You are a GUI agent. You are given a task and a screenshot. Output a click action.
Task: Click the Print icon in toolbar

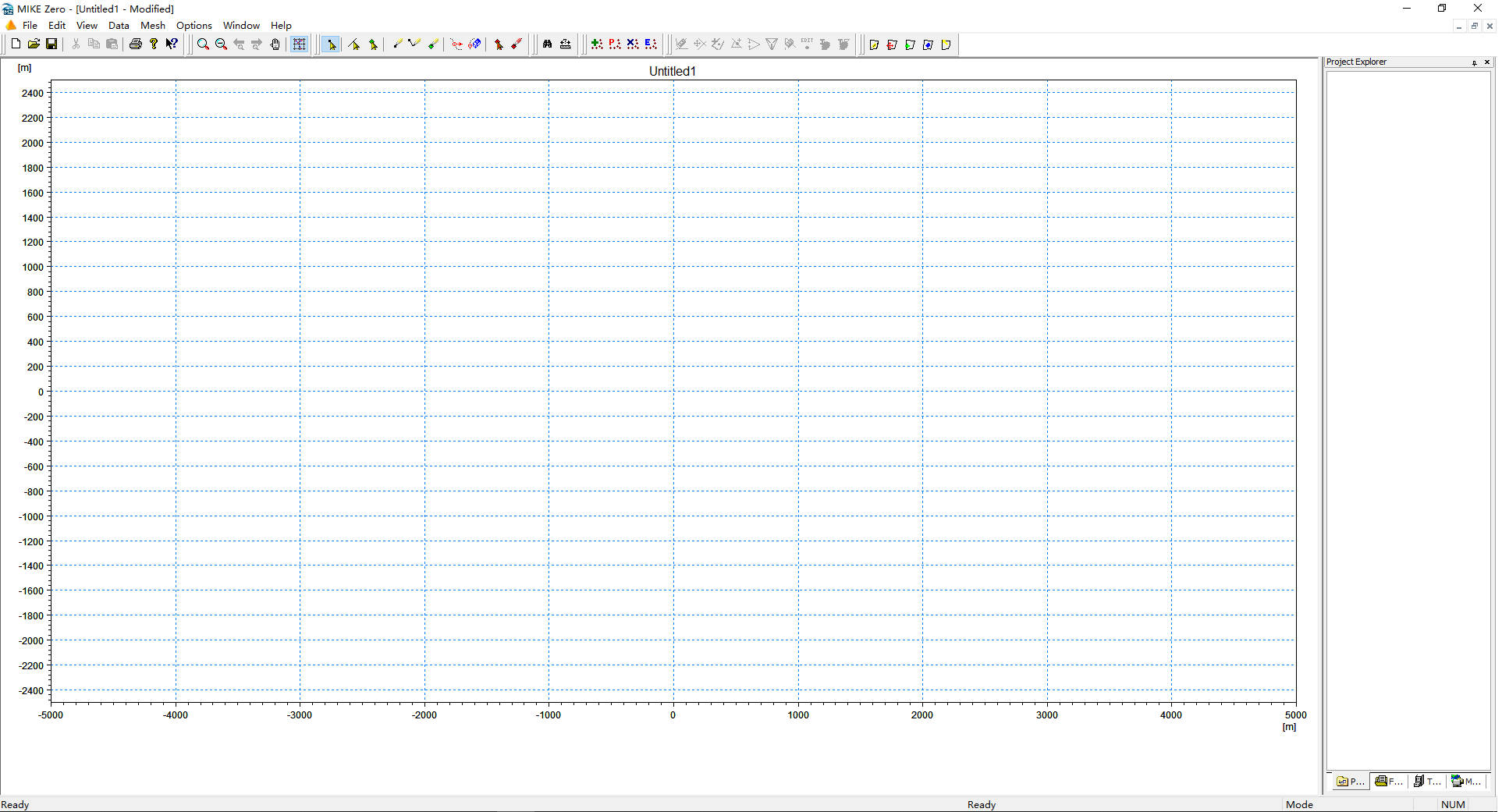135,44
